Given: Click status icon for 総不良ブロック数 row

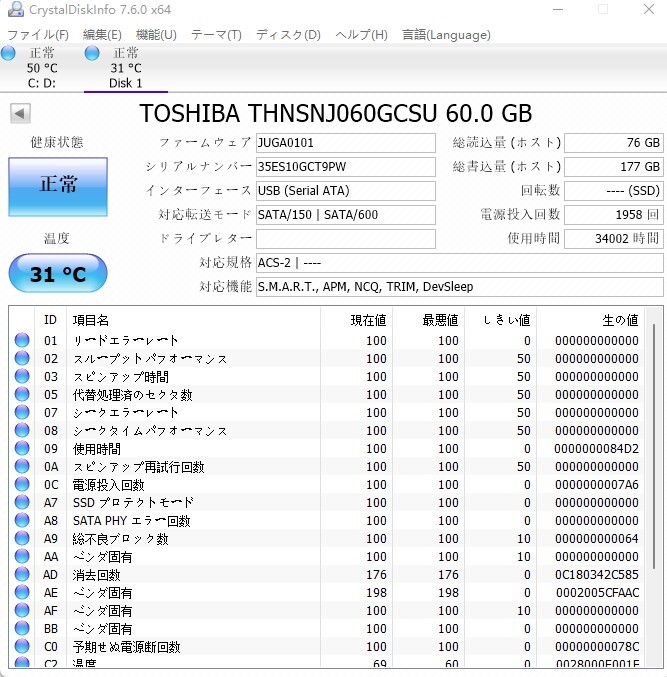Looking at the screenshot, I should coord(22,539).
